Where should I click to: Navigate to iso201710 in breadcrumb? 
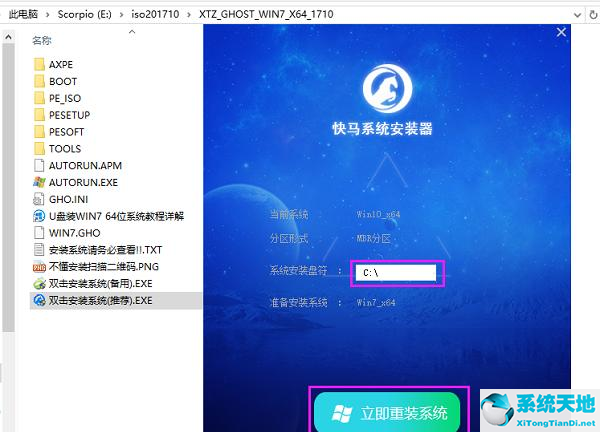pos(155,14)
